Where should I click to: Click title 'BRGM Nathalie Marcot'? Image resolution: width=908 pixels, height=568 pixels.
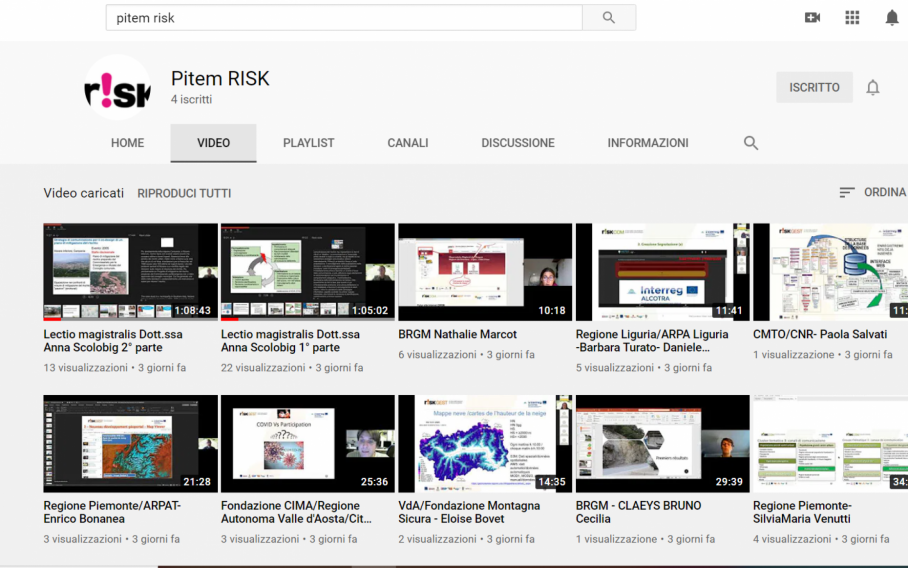pyautogui.click(x=457, y=334)
